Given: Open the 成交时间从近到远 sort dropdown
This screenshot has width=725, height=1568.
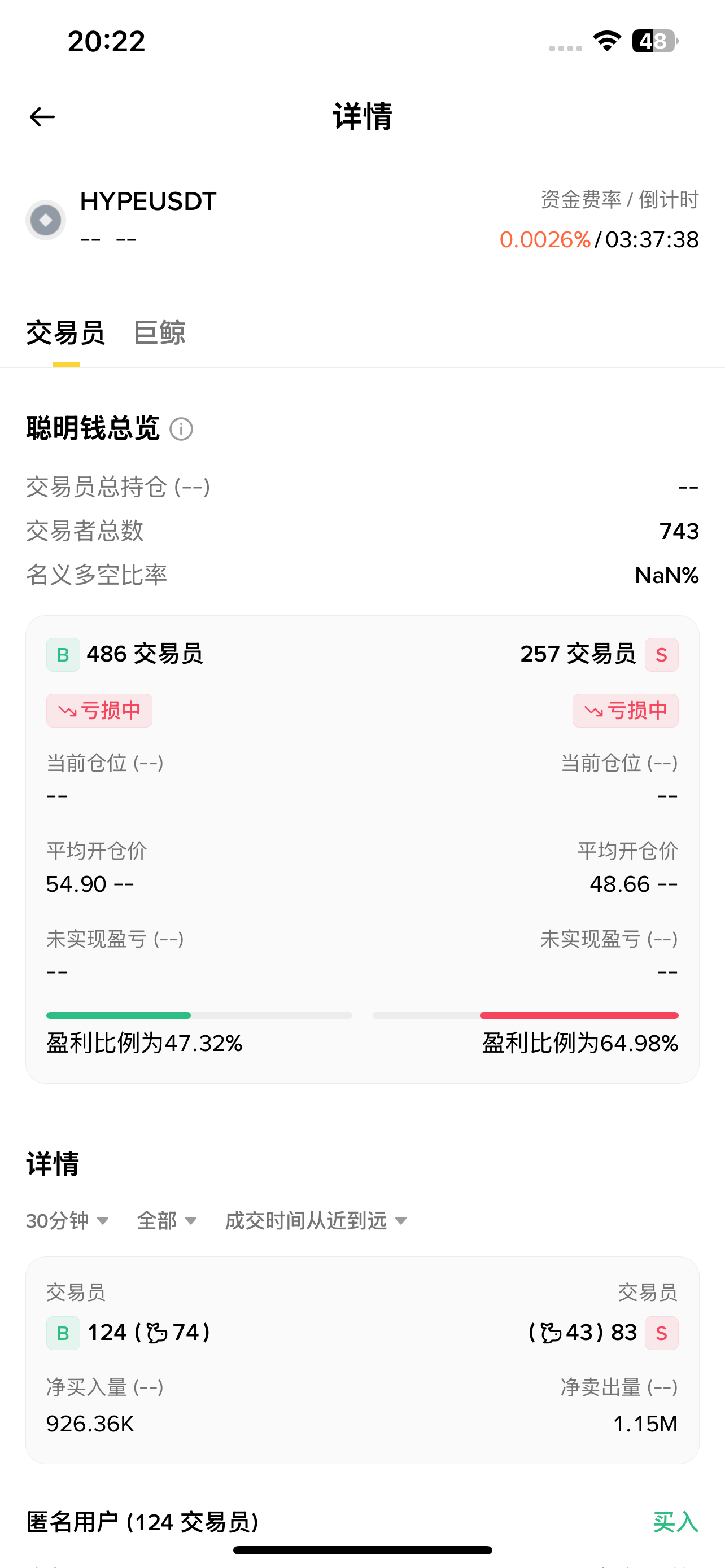Looking at the screenshot, I should (316, 1220).
